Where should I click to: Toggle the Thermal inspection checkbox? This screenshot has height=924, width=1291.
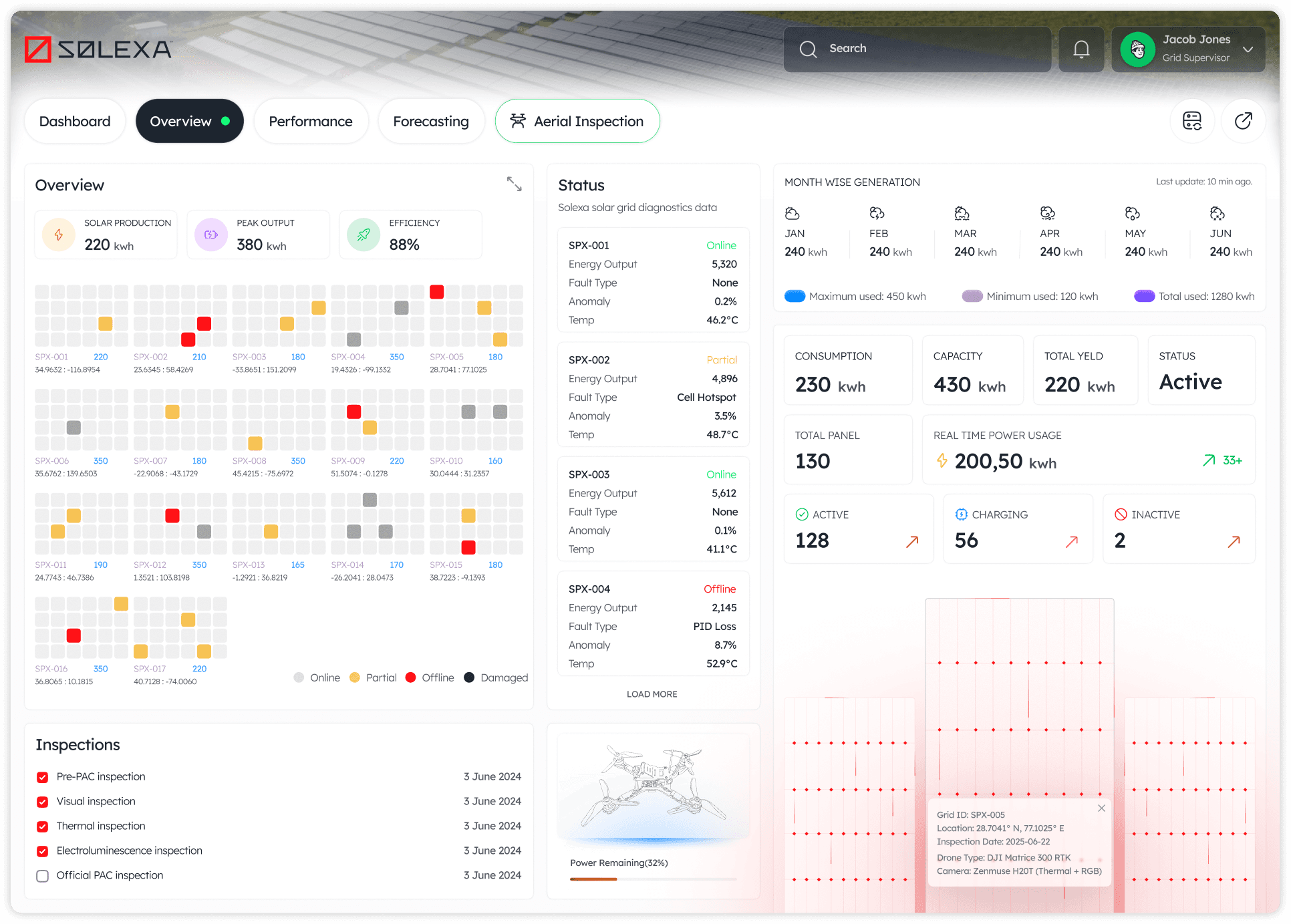pos(43,826)
